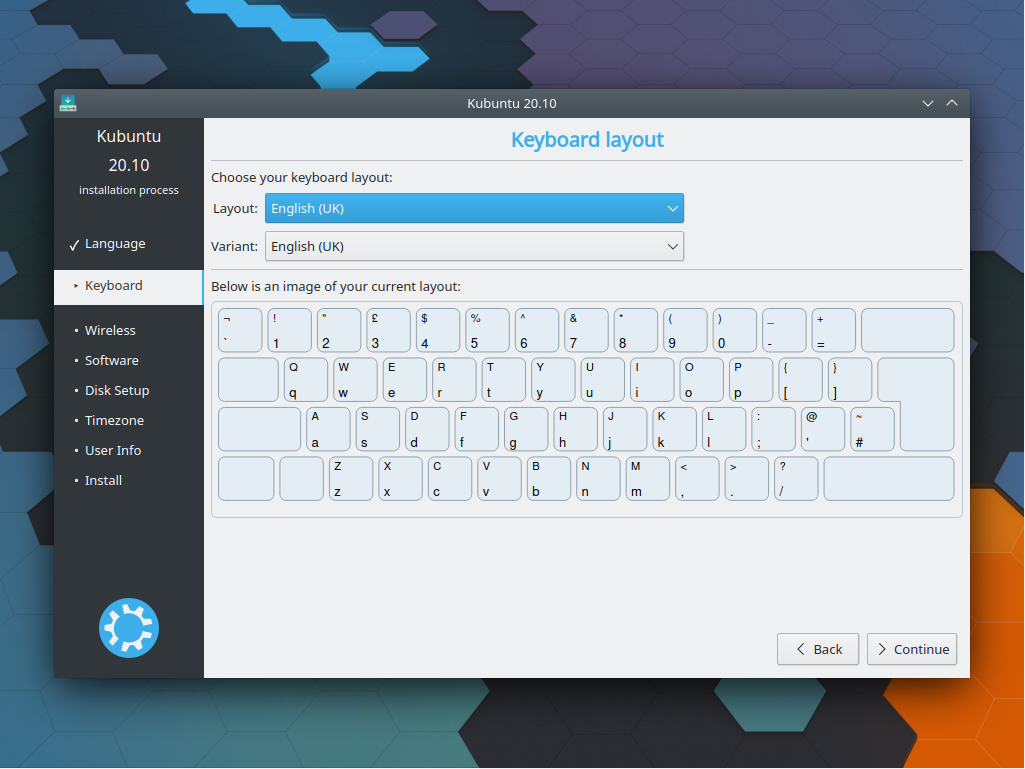Click the B key on the layout preview
Image resolution: width=1025 pixels, height=769 pixels.
pos(549,479)
